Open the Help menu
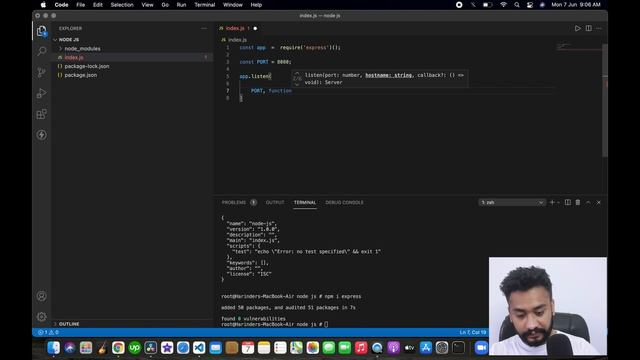Viewport: 640px width, 360px height. pos(256,5)
